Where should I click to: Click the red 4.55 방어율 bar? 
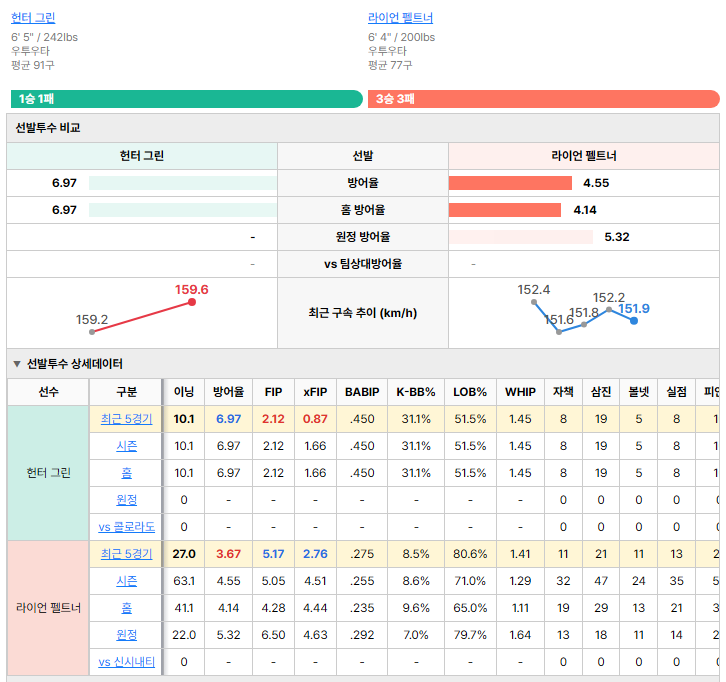pyautogui.click(x=510, y=183)
